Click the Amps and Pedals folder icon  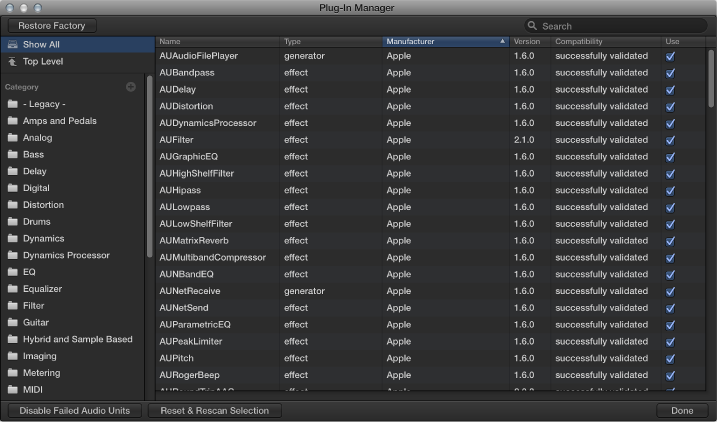pyautogui.click(x=13, y=121)
